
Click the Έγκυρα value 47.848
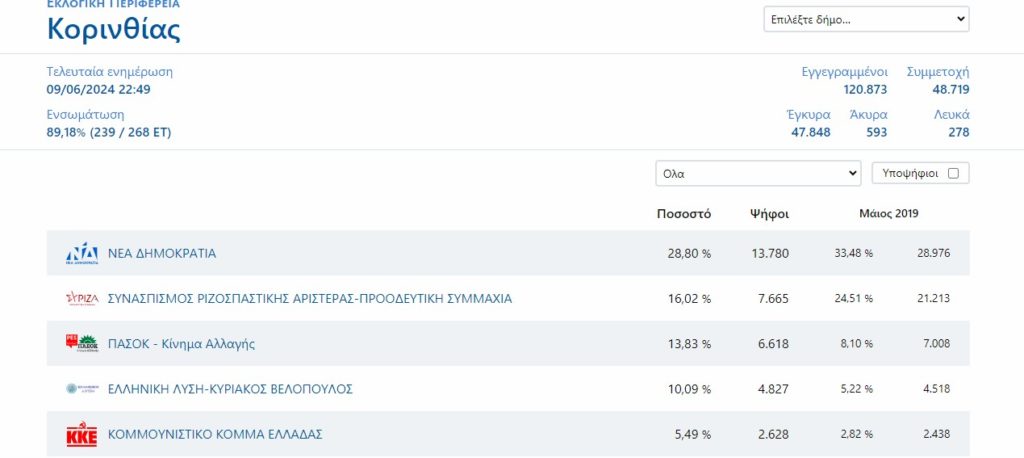(811, 133)
